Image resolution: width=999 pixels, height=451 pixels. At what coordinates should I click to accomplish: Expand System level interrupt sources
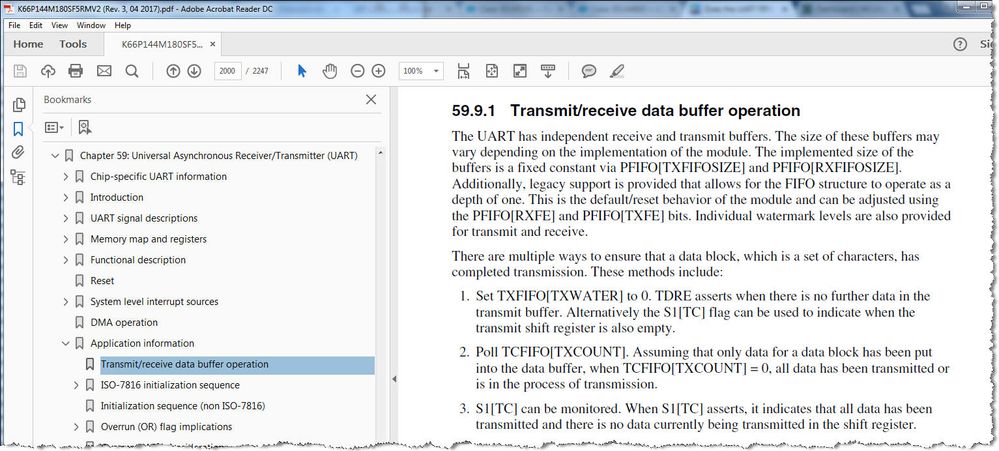tap(66, 301)
